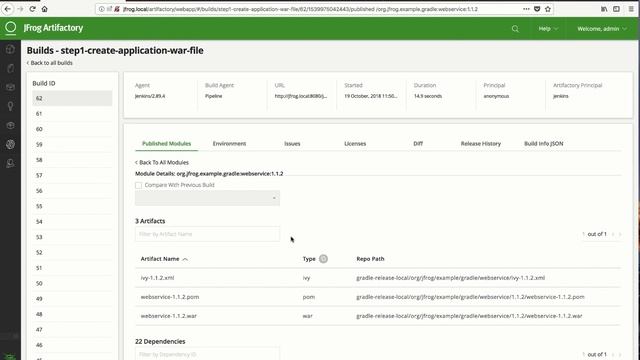Open Artifacts icon in left sidebar
Screen dimensions: 640x360
10,68
